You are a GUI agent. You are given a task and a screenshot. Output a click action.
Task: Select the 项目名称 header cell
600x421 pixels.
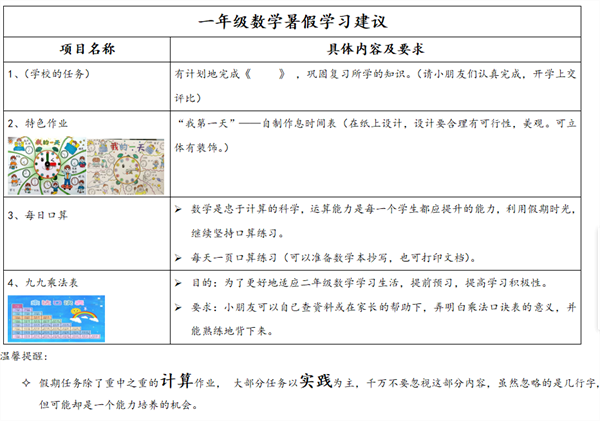[87, 49]
